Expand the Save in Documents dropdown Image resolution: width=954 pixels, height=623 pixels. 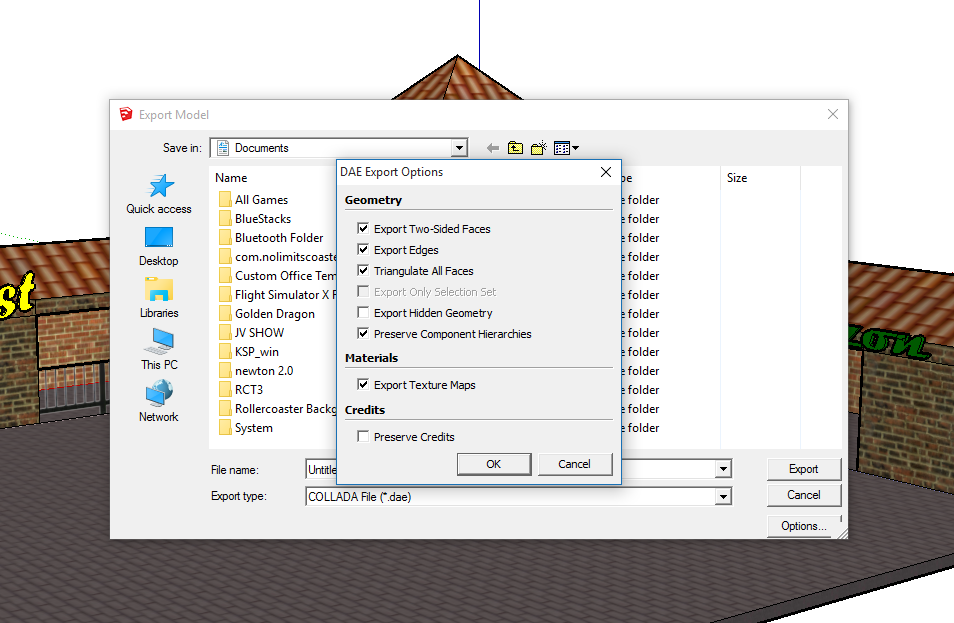pos(459,148)
